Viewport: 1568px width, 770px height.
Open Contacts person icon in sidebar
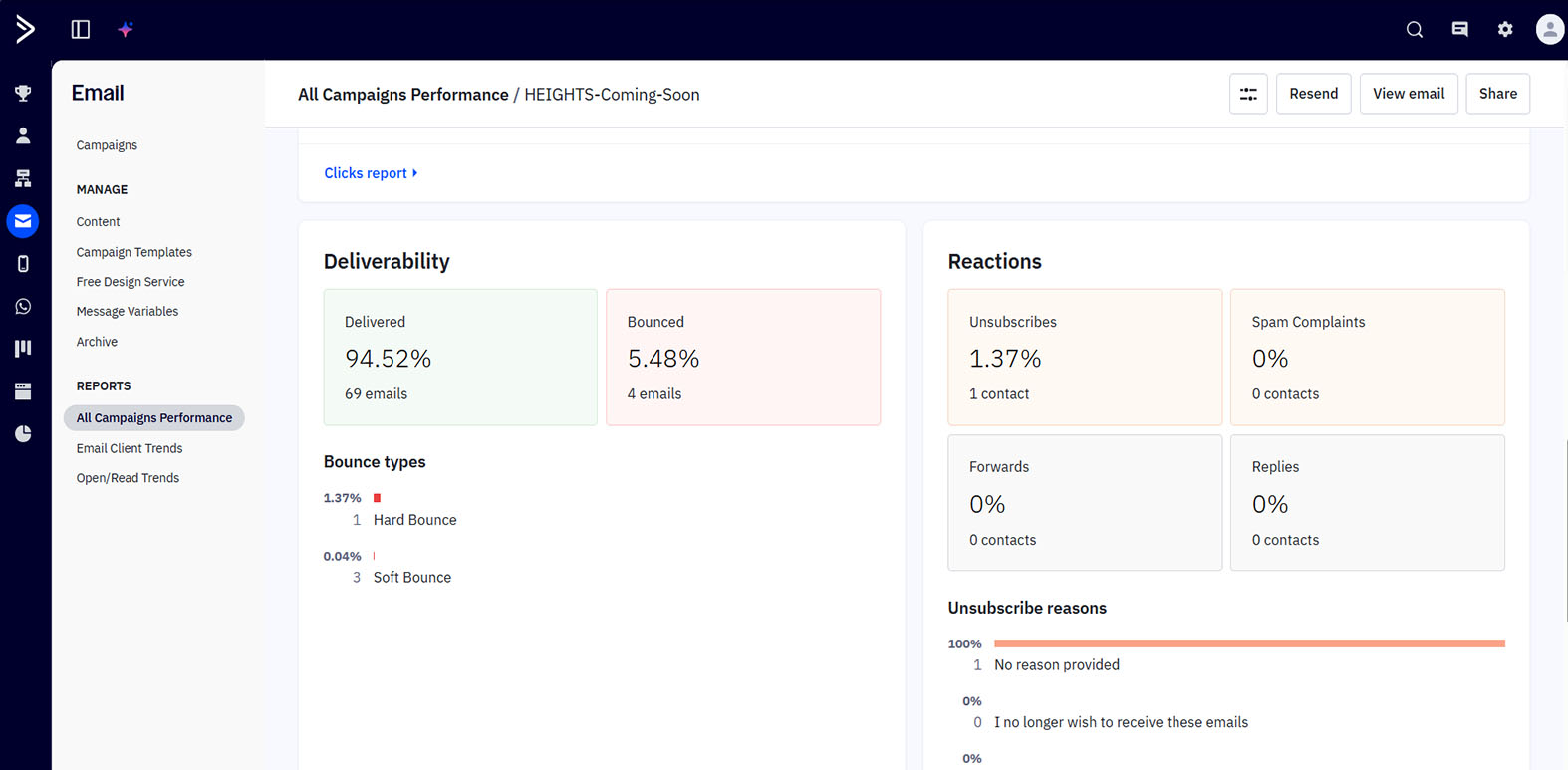[x=23, y=135]
